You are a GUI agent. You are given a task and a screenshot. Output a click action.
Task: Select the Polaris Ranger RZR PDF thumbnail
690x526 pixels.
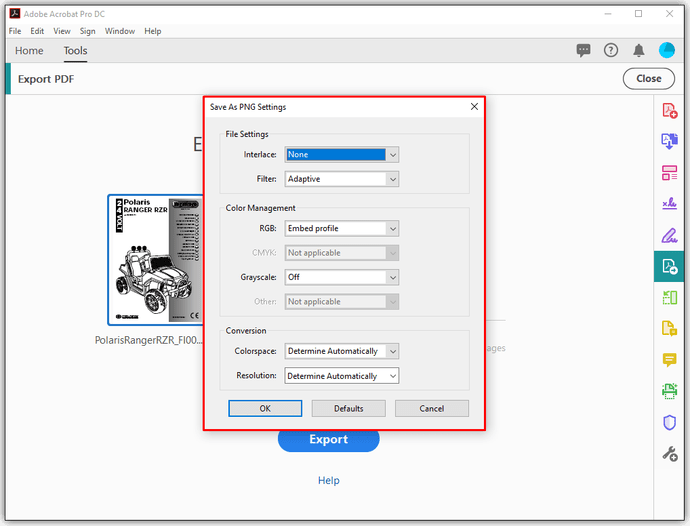pyautogui.click(x=156, y=260)
